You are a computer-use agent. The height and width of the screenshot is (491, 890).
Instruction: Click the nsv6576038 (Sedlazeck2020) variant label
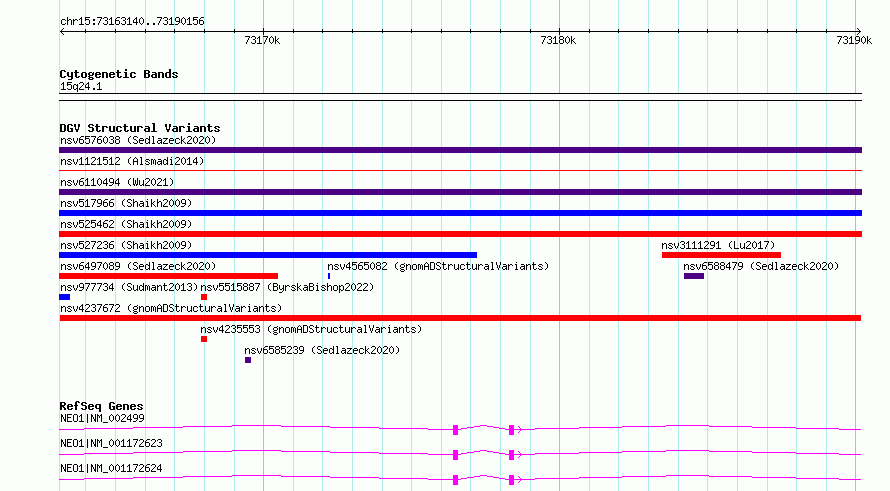[138, 140]
